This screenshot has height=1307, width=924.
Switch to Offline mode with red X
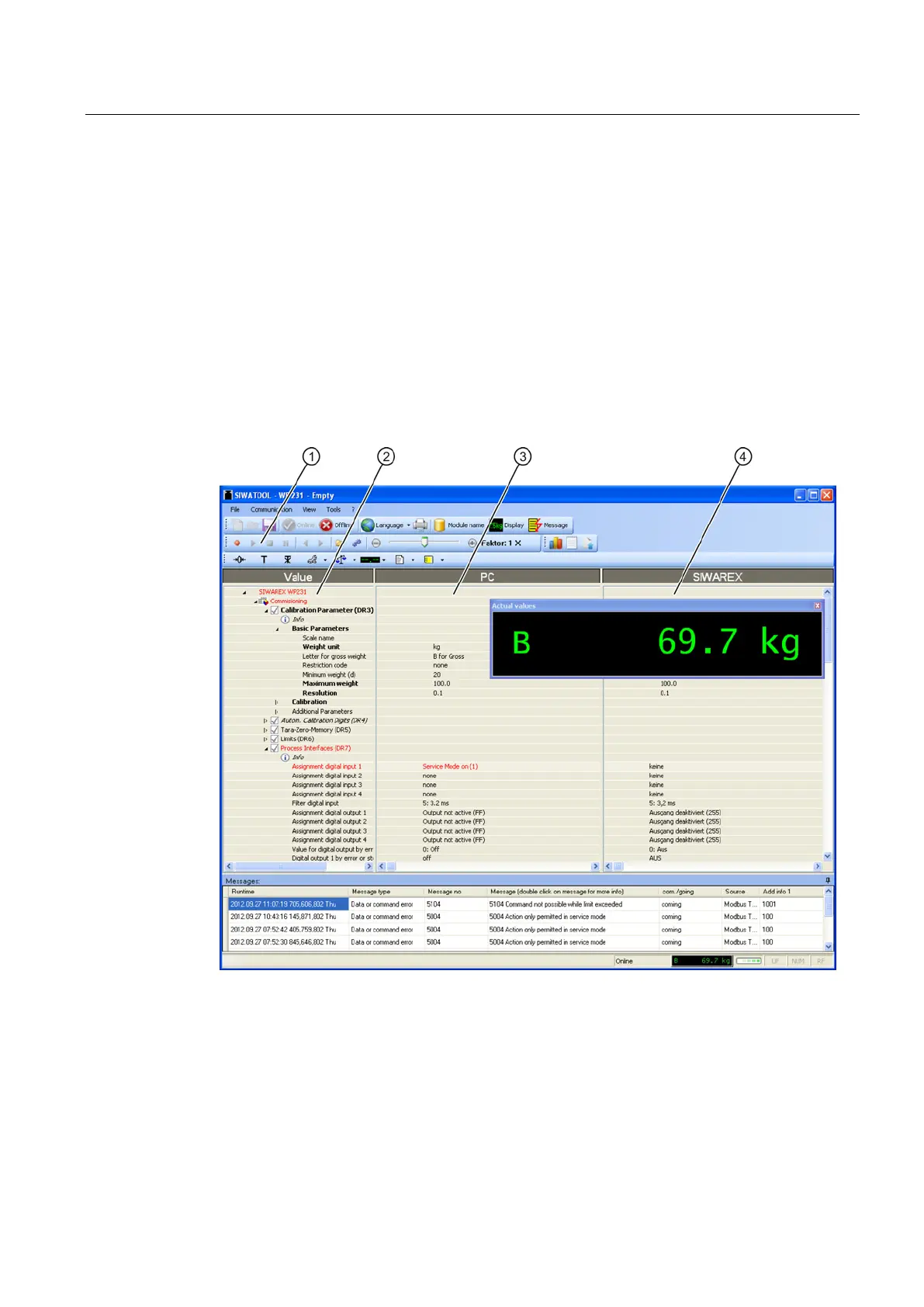click(335, 525)
